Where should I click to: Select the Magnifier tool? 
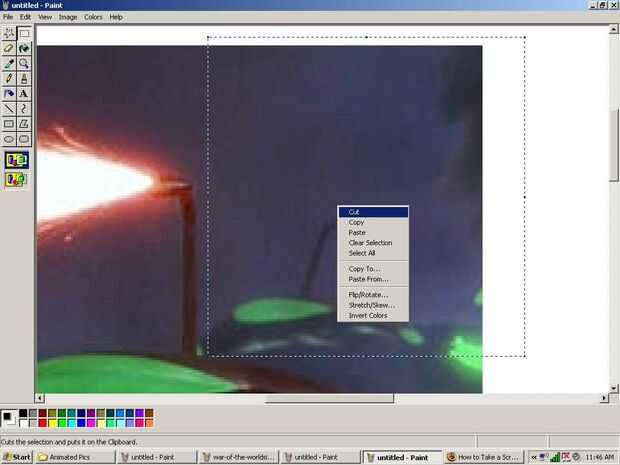24,64
